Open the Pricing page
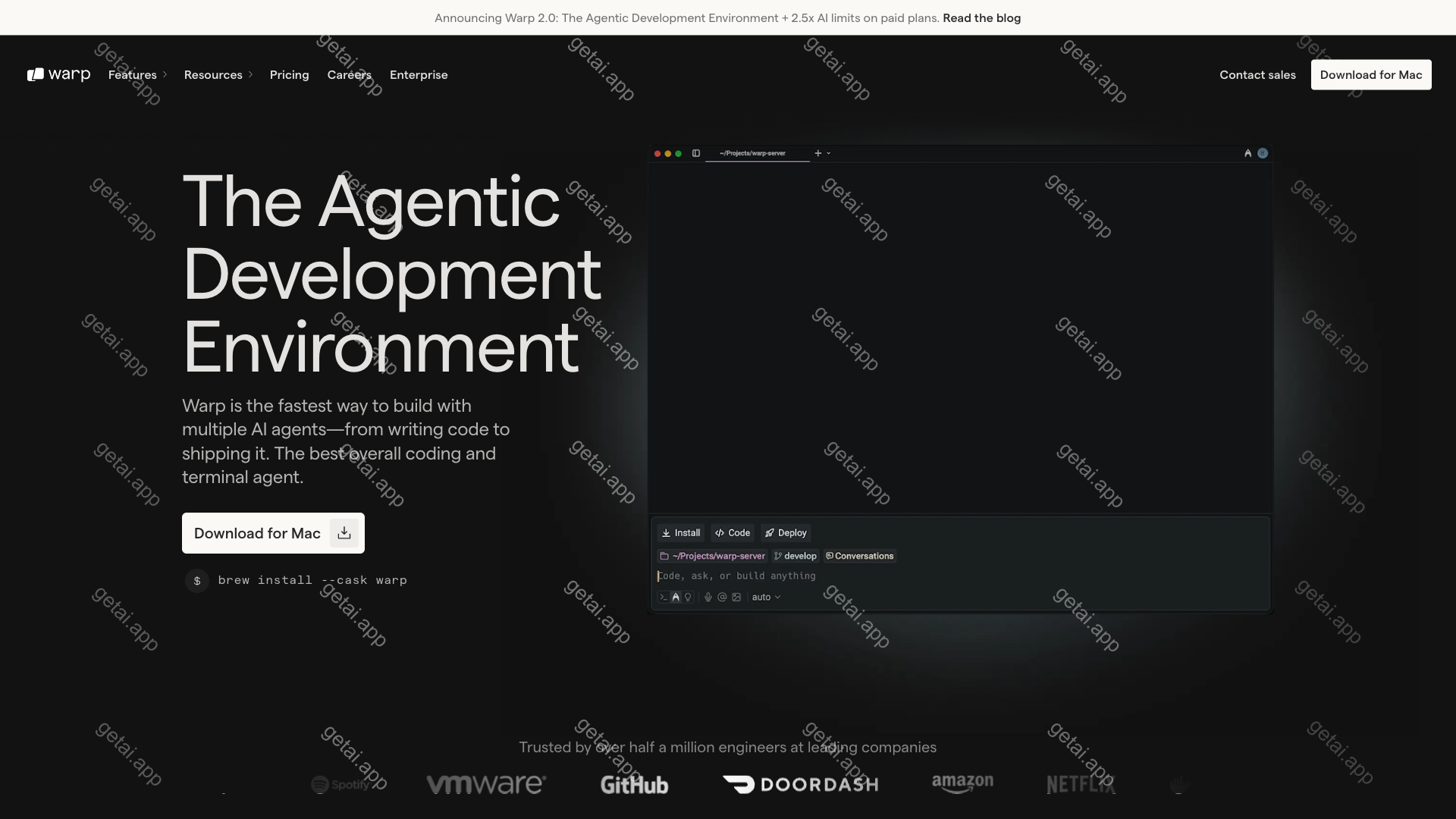 (290, 74)
